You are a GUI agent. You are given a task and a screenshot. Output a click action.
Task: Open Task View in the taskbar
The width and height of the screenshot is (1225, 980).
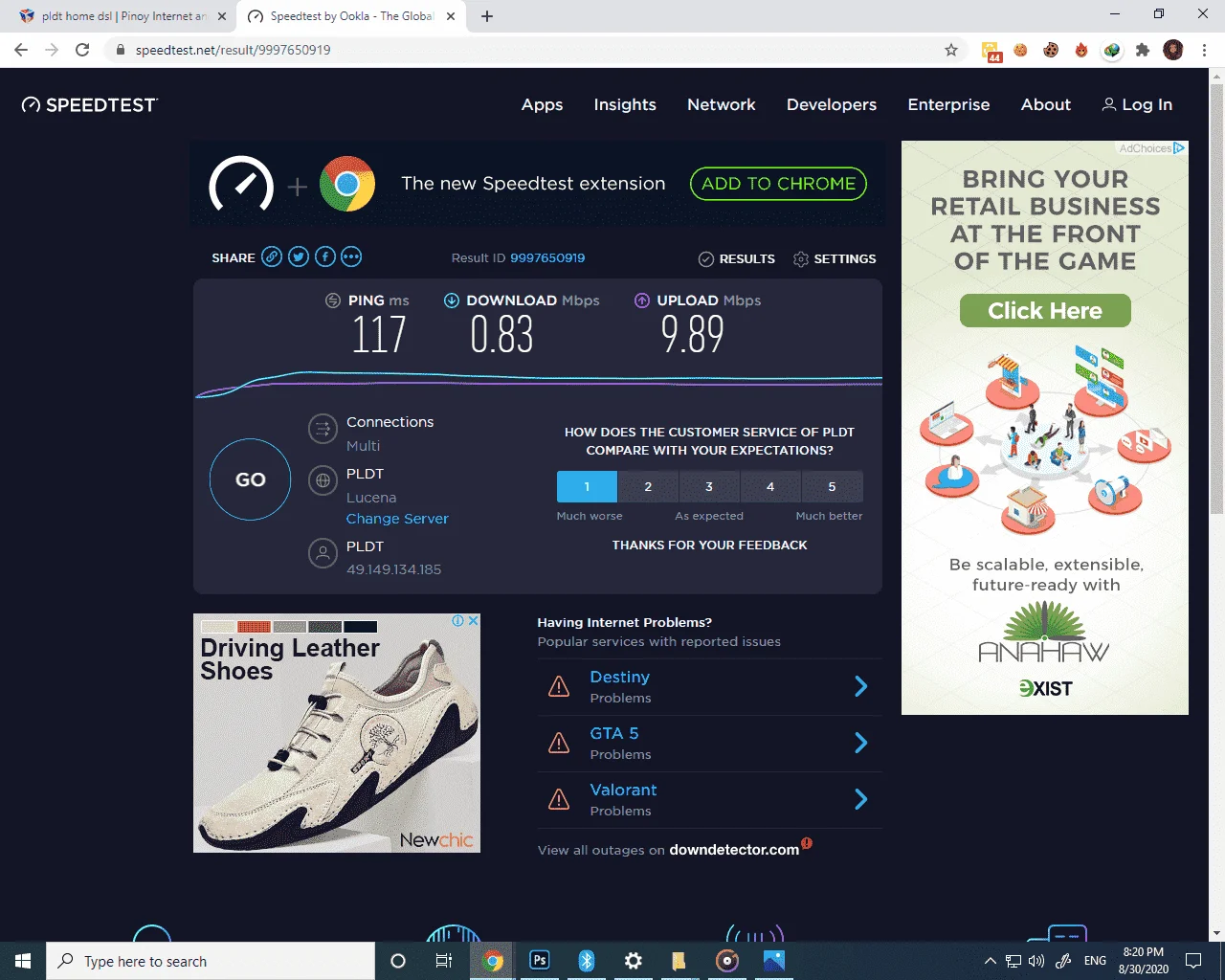click(x=444, y=961)
